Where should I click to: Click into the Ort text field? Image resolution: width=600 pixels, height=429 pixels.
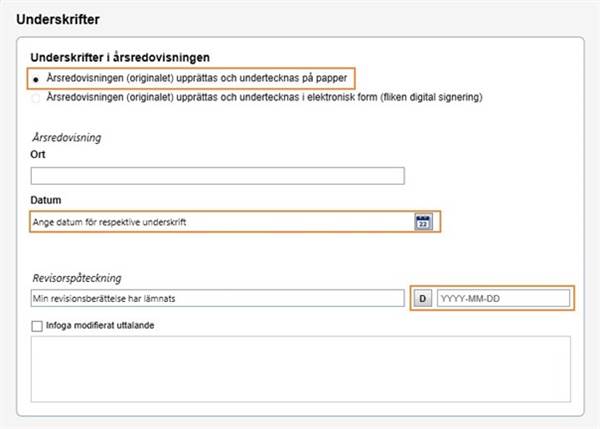217,176
